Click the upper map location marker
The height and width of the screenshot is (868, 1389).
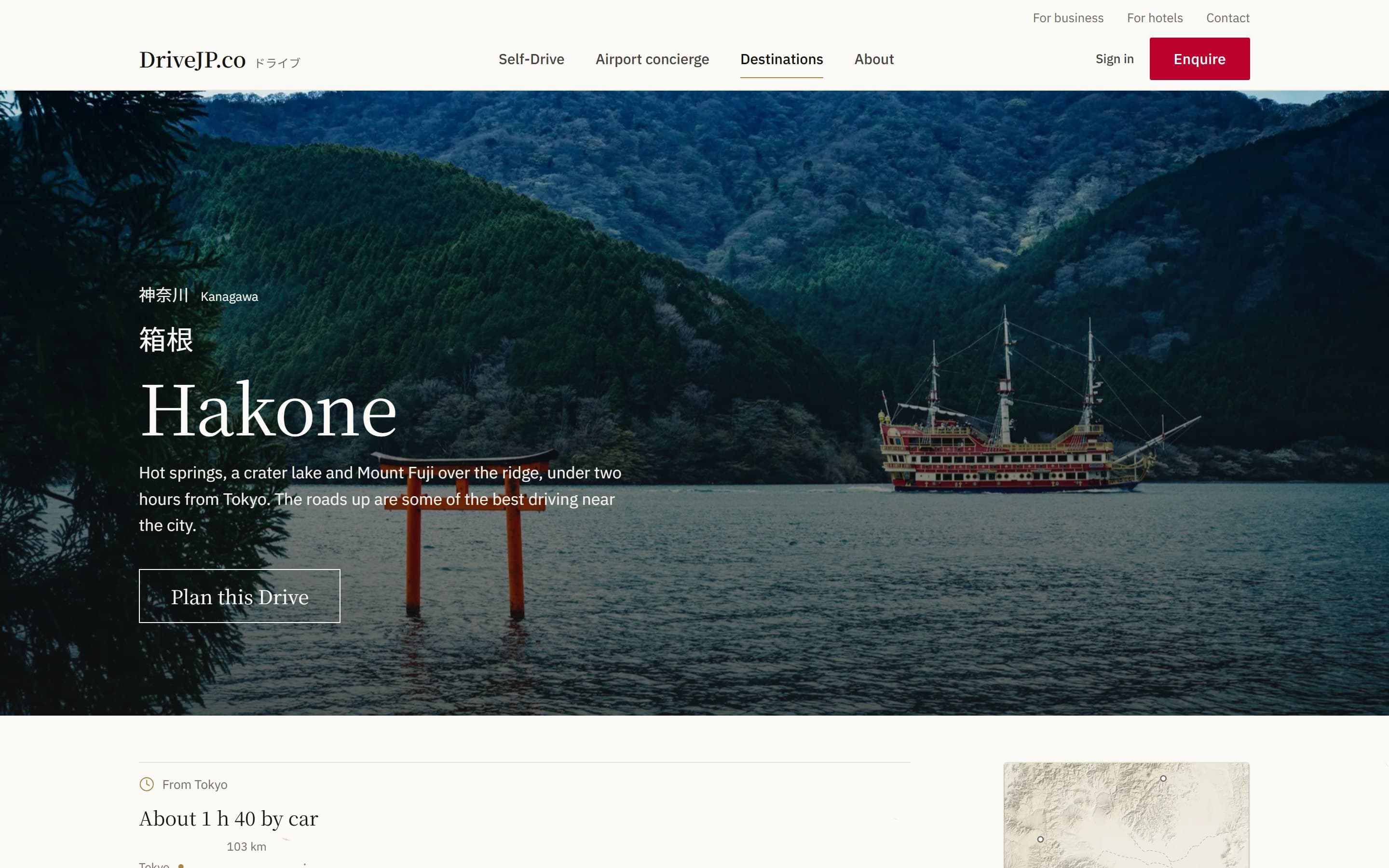(x=1163, y=778)
